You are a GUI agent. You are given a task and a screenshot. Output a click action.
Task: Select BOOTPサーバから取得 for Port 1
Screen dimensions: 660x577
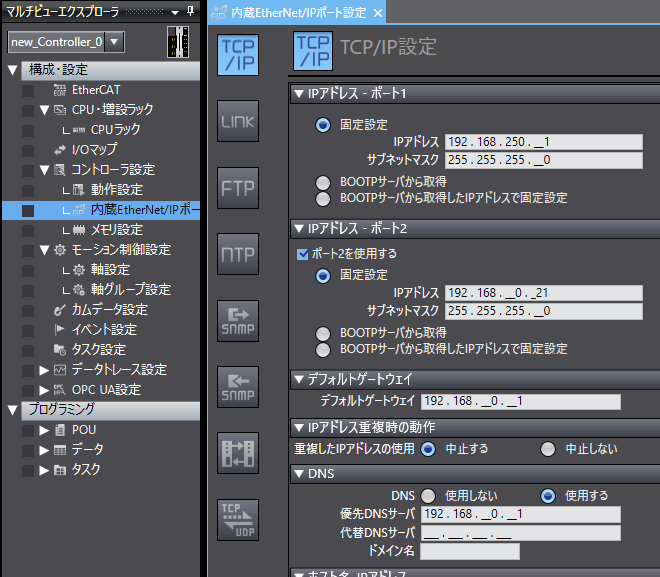pyautogui.click(x=322, y=182)
